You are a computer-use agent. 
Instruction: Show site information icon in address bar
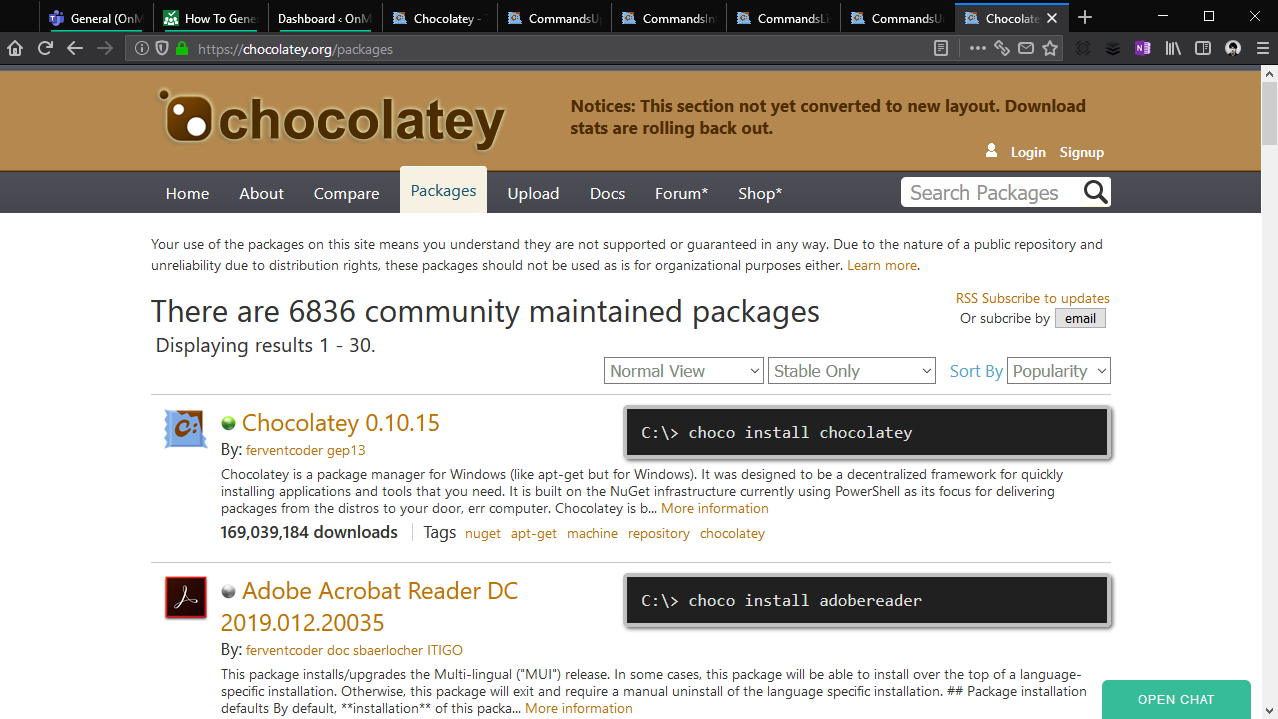(x=143, y=48)
